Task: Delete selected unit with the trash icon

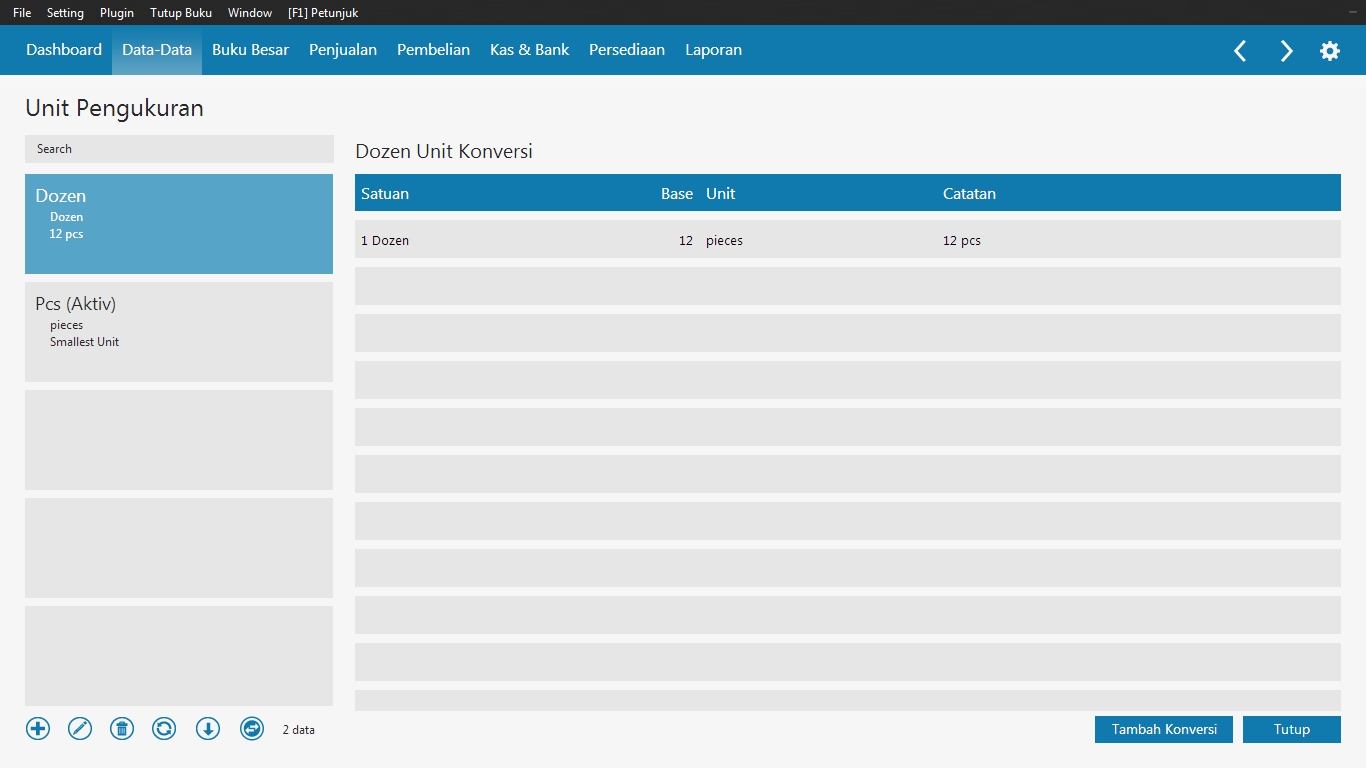Action: pyautogui.click(x=122, y=729)
